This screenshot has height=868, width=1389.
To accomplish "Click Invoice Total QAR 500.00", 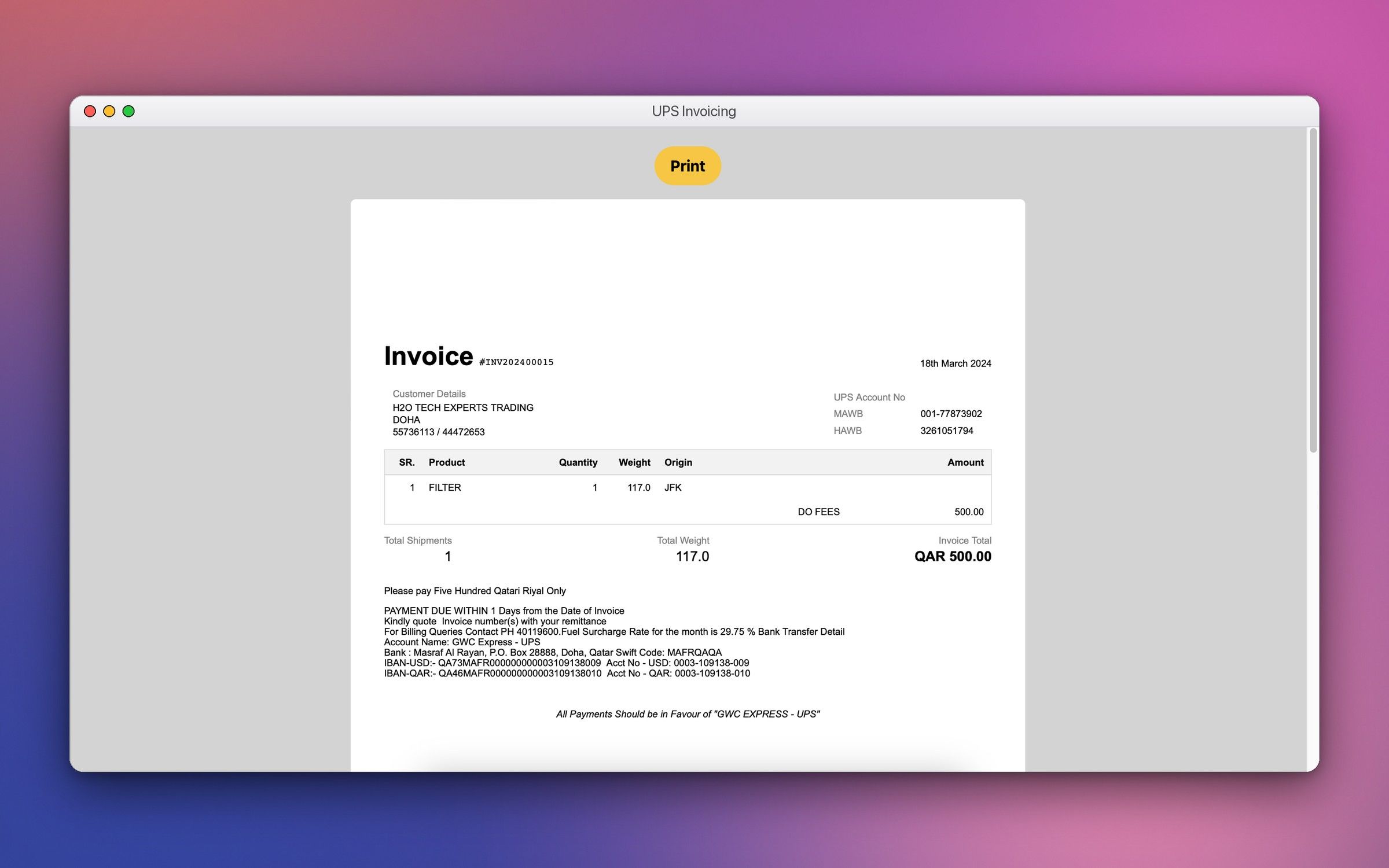I will pyautogui.click(x=953, y=556).
